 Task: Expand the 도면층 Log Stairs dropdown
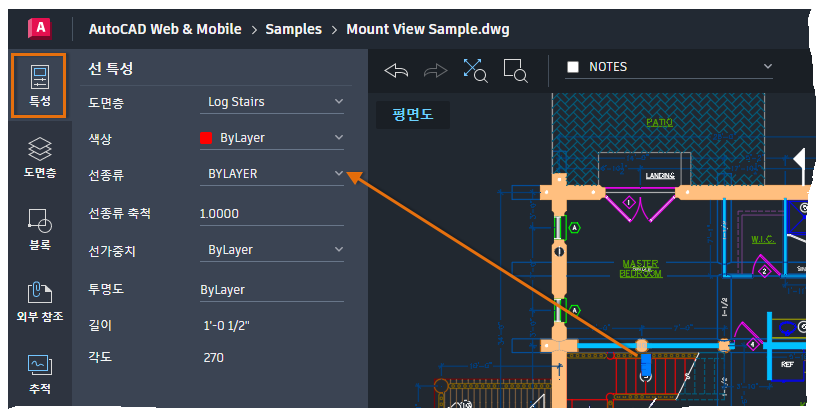[x=272, y=102]
